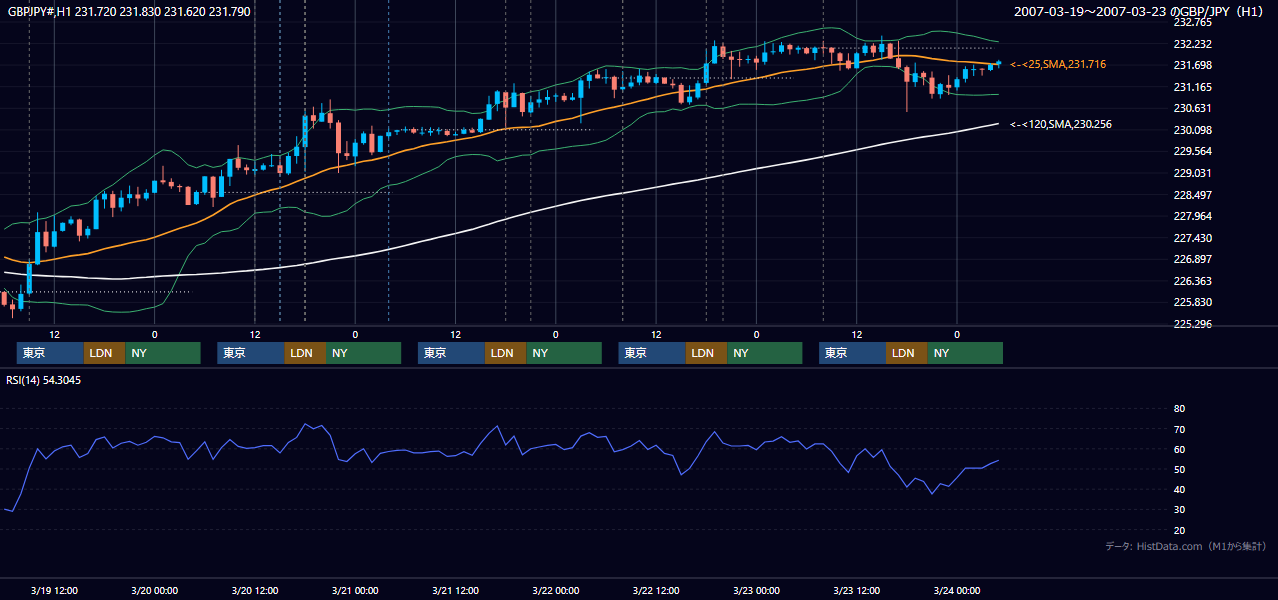This screenshot has width=1278, height=600.
Task: Click the RSI(14) 54.3045 indicator label
Action: click(x=44, y=380)
